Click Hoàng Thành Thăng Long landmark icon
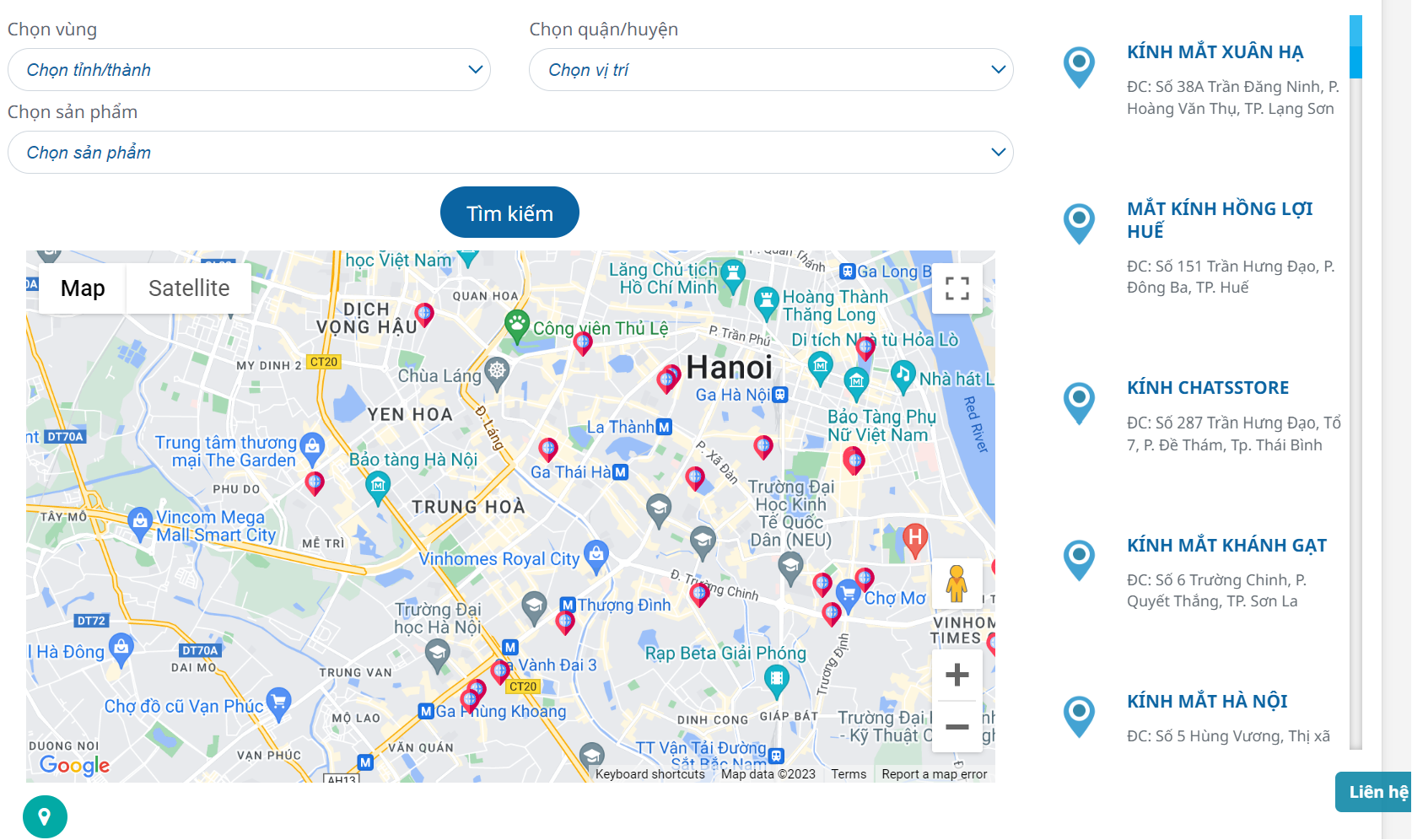1412x840 pixels. point(766,303)
